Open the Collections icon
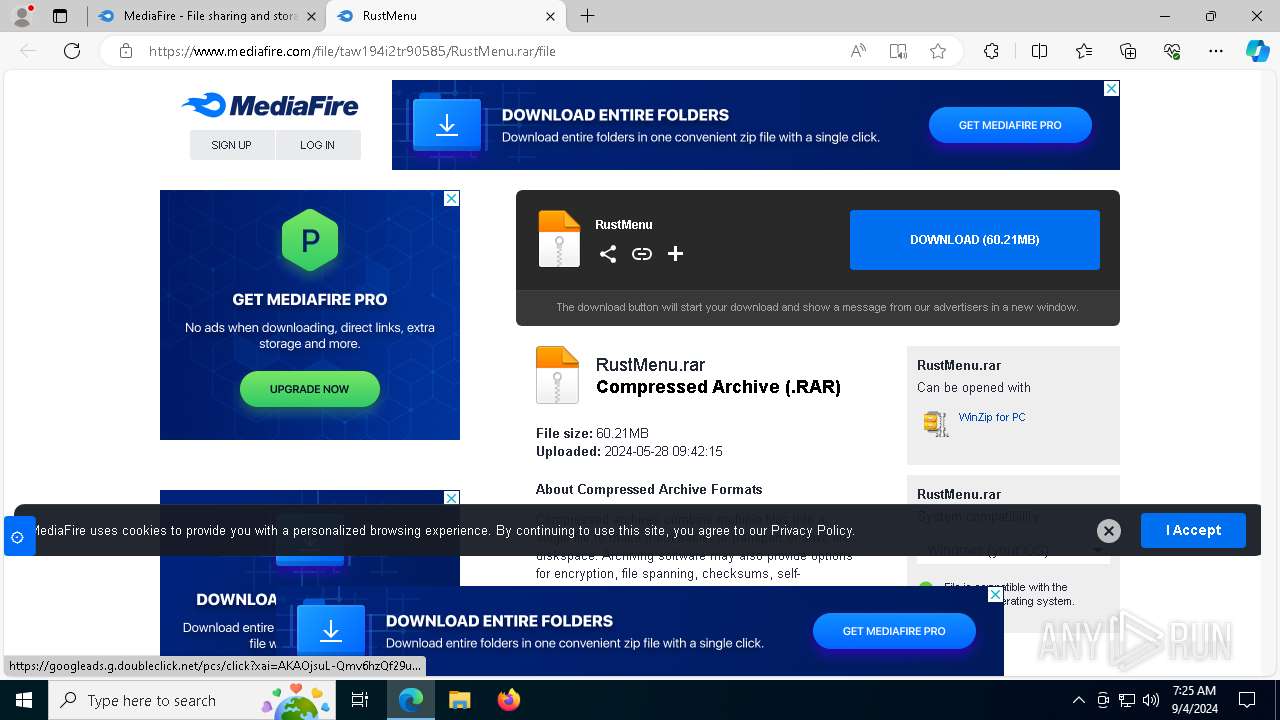This screenshot has height=720, width=1280. coord(1128,51)
